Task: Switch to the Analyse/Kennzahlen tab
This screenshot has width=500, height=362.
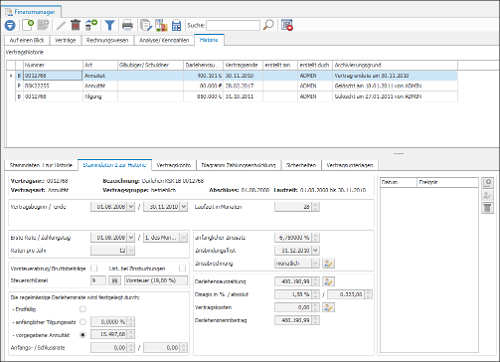Action: click(x=164, y=40)
